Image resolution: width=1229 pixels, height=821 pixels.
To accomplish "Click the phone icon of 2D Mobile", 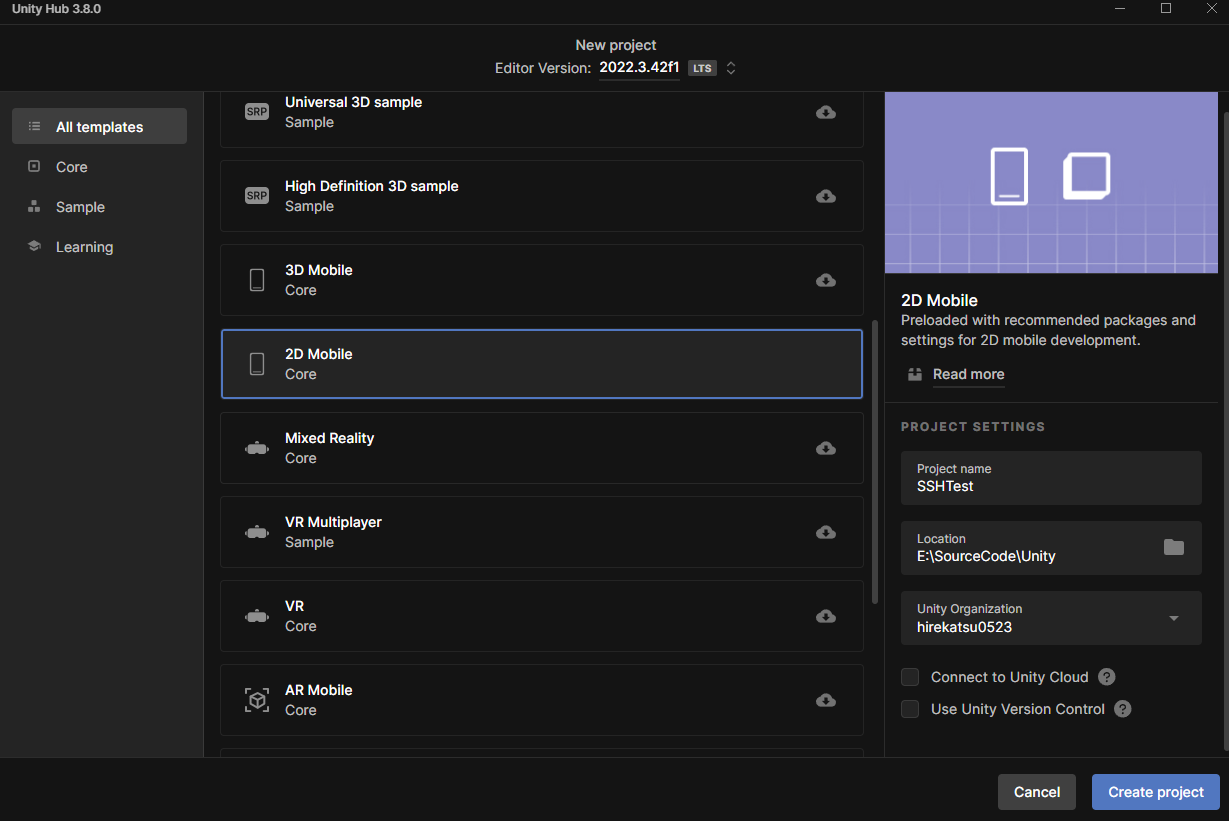I will click(257, 364).
